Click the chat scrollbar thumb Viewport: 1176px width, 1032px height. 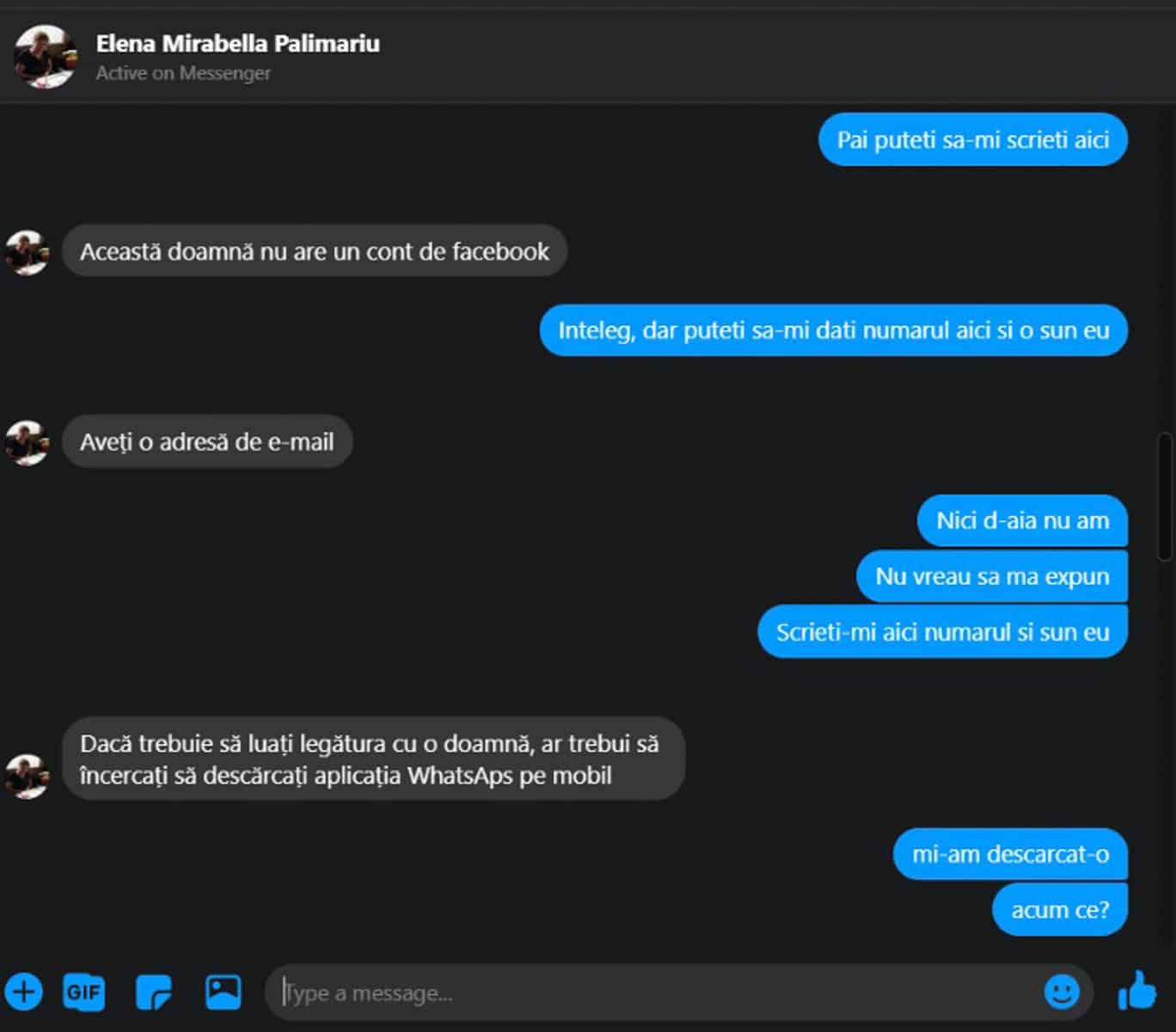(1165, 497)
